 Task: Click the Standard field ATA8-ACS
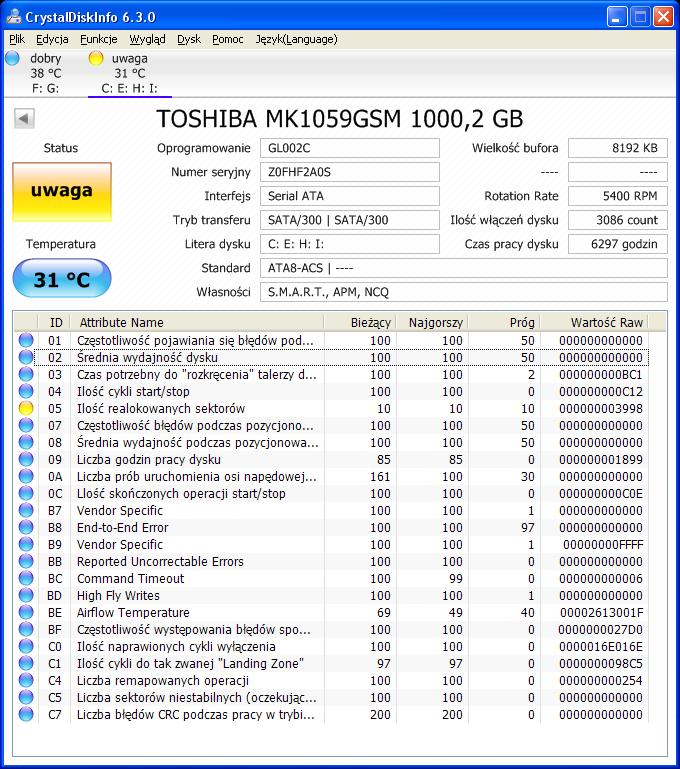[x=464, y=268]
